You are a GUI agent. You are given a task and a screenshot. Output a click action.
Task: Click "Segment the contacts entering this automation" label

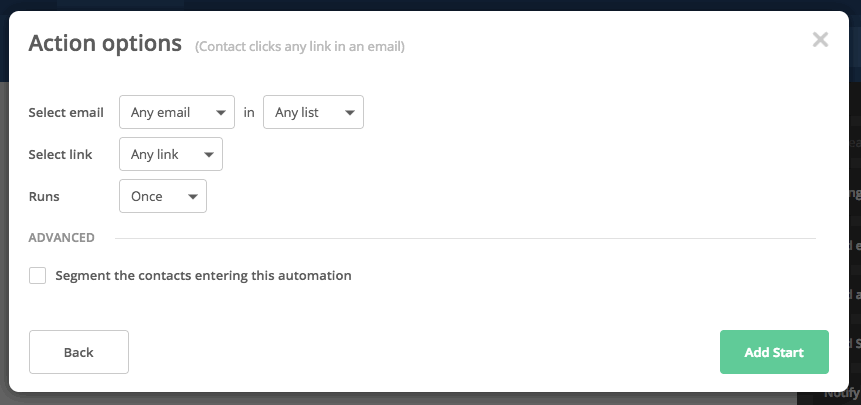point(203,275)
